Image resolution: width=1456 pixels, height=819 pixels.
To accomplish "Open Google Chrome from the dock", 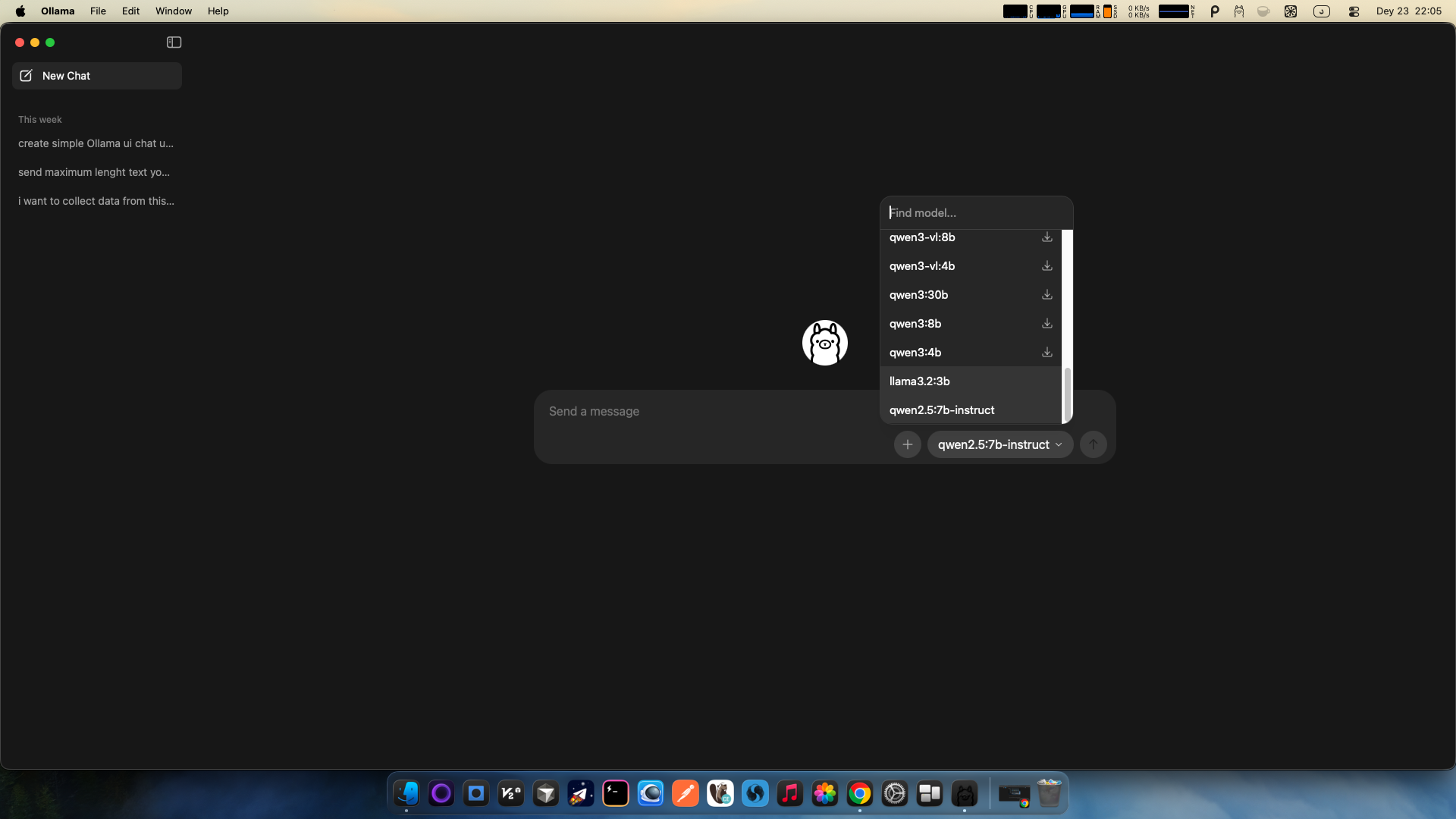I will click(859, 794).
